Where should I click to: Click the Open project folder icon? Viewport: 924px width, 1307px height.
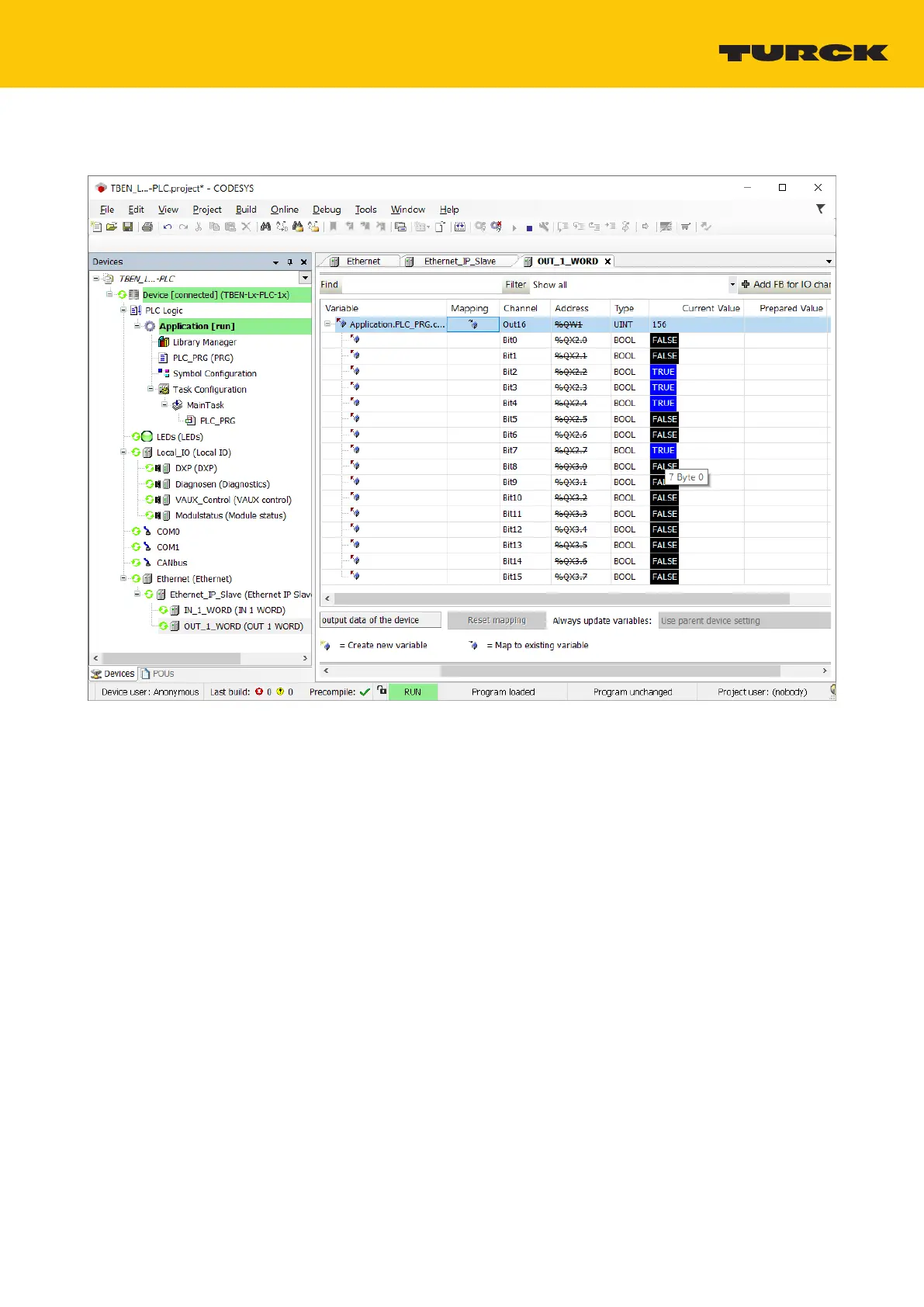point(112,227)
